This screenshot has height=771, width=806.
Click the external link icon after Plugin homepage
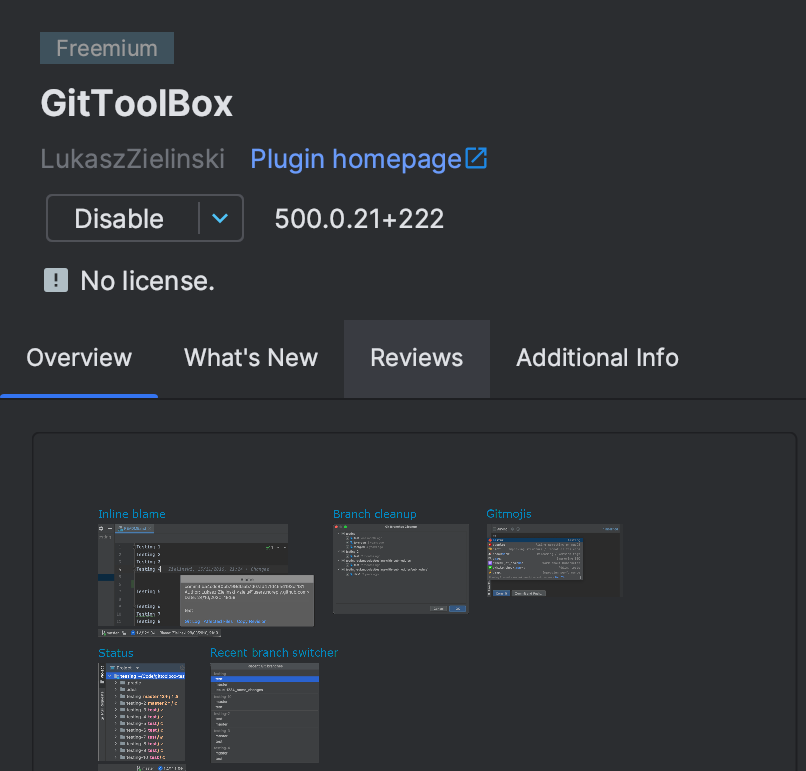click(476, 158)
